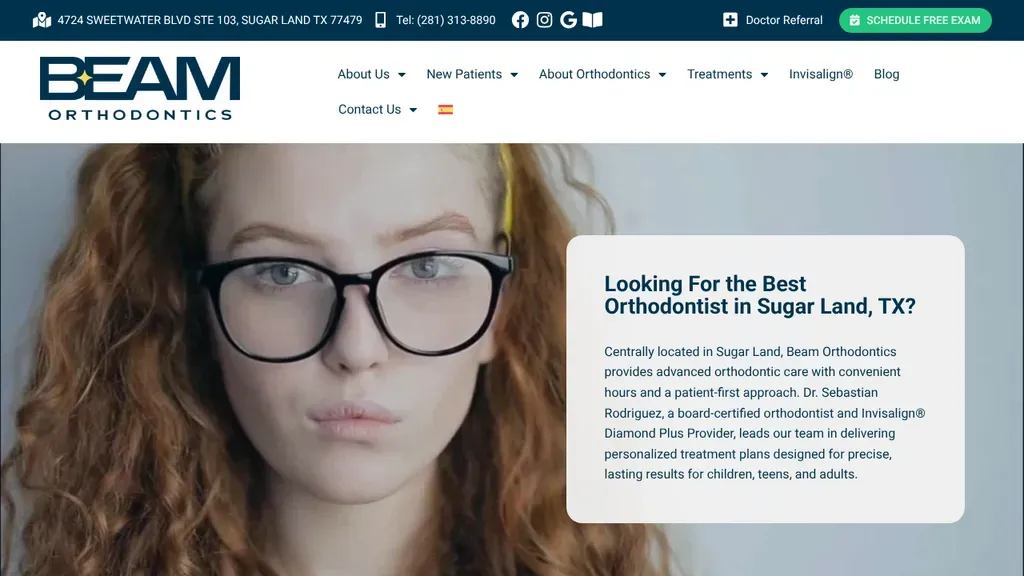1024x576 pixels.
Task: Go home via the Beam Orthodontics logo
Action: pyautogui.click(x=140, y=88)
